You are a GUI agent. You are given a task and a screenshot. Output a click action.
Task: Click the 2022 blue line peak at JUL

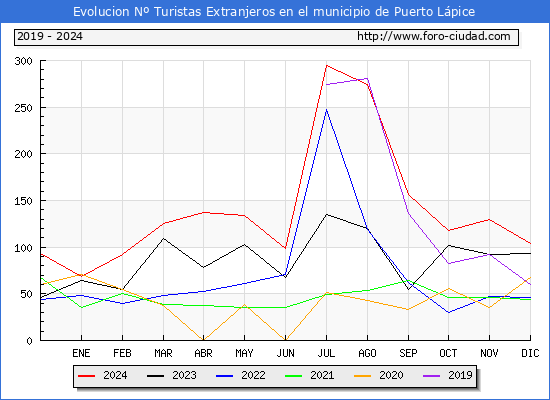tap(327, 110)
